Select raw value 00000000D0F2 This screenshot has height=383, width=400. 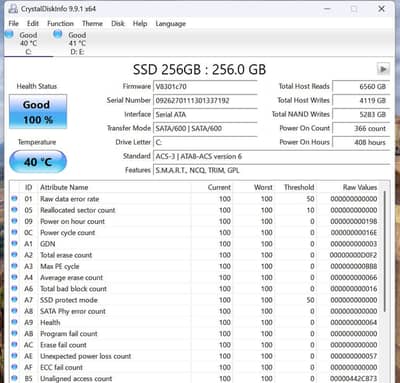coord(353,255)
